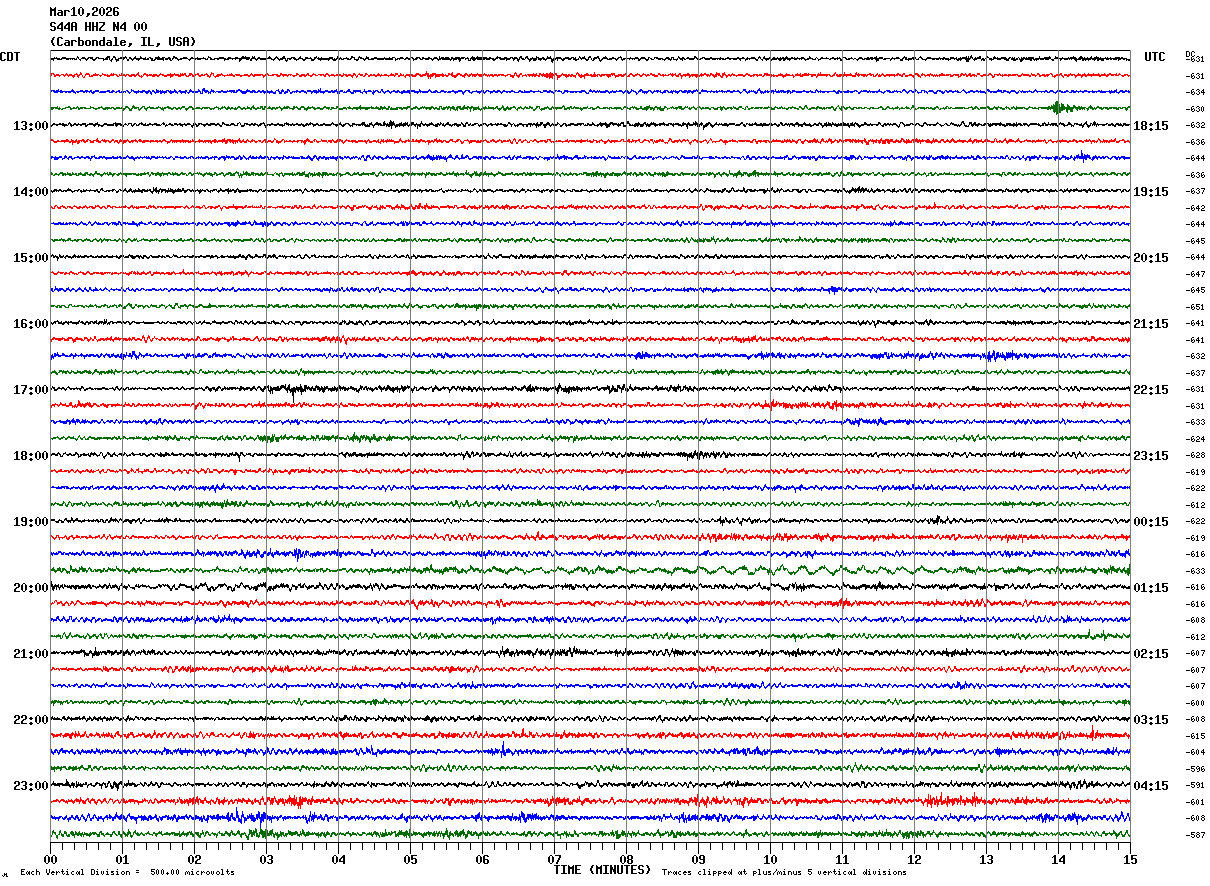This screenshot has width=1210, height=886.
Task: Click the 13:00 CDT time label
Action: click(31, 126)
